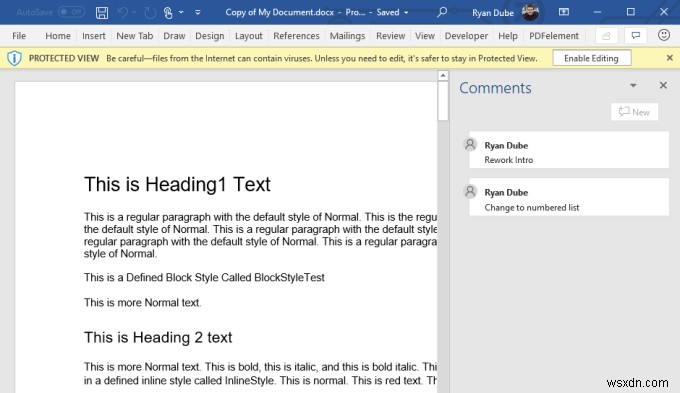The width and height of the screenshot is (680, 393).
Task: Click the Comments speech bubble icon
Action: (636, 36)
